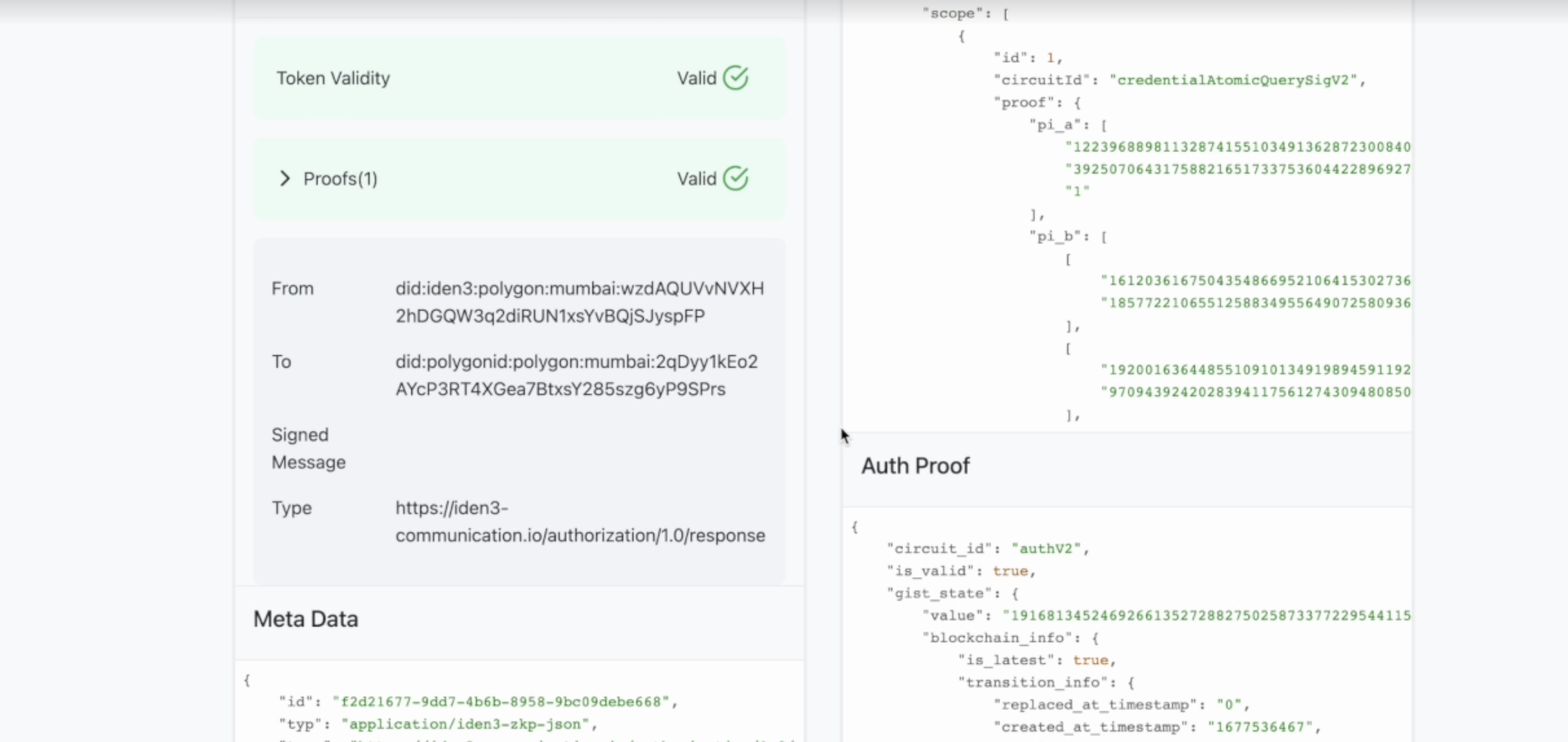Image resolution: width=1568 pixels, height=742 pixels.
Task: Click the Auth Proof section heading
Action: (915, 466)
